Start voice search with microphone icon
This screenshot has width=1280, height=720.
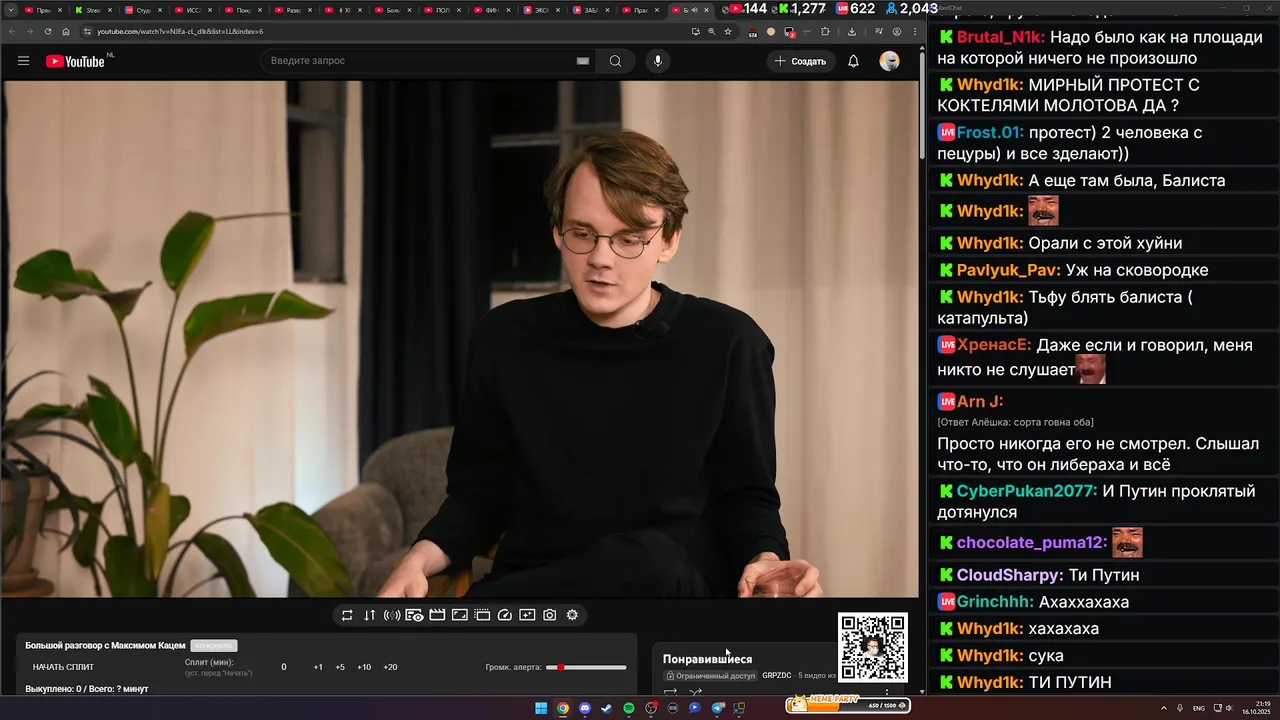[x=657, y=61]
